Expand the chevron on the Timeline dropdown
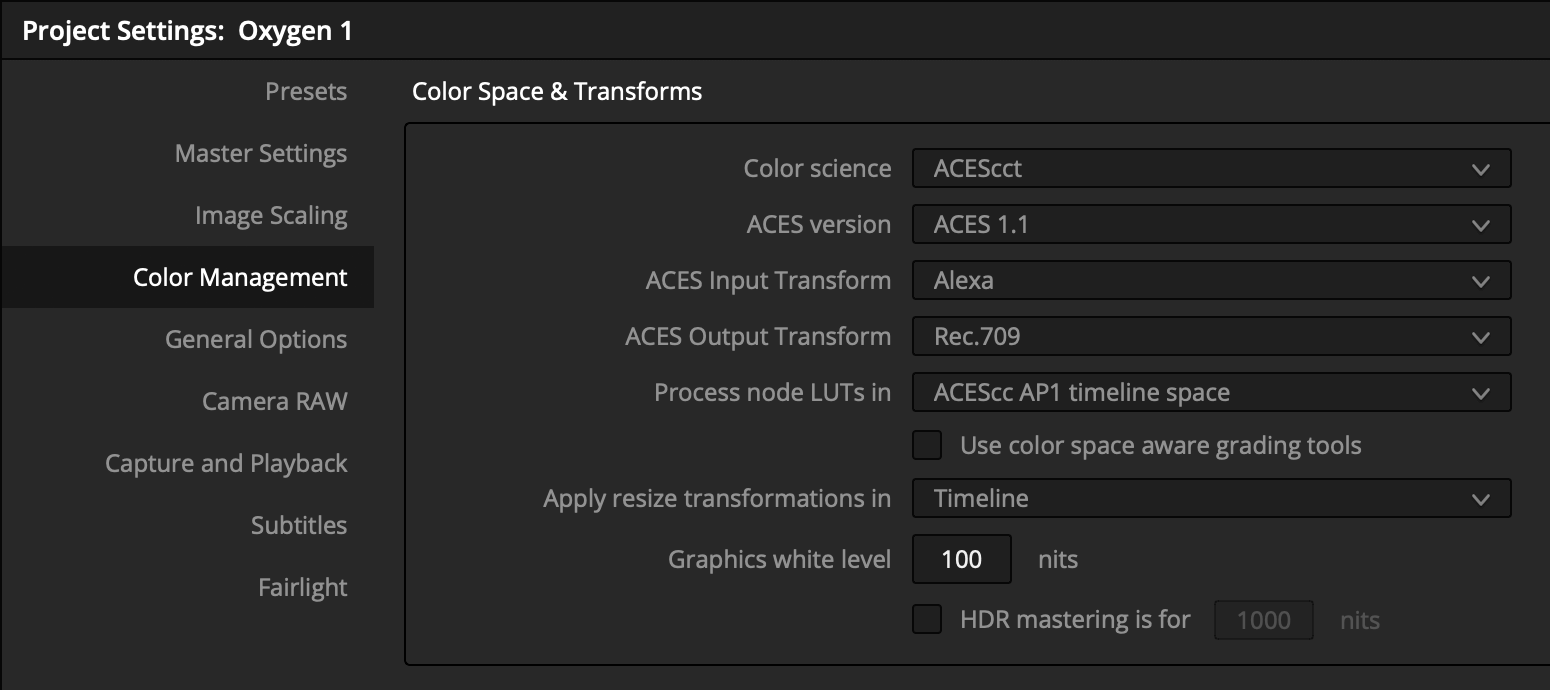1550x690 pixels. 1483,498
